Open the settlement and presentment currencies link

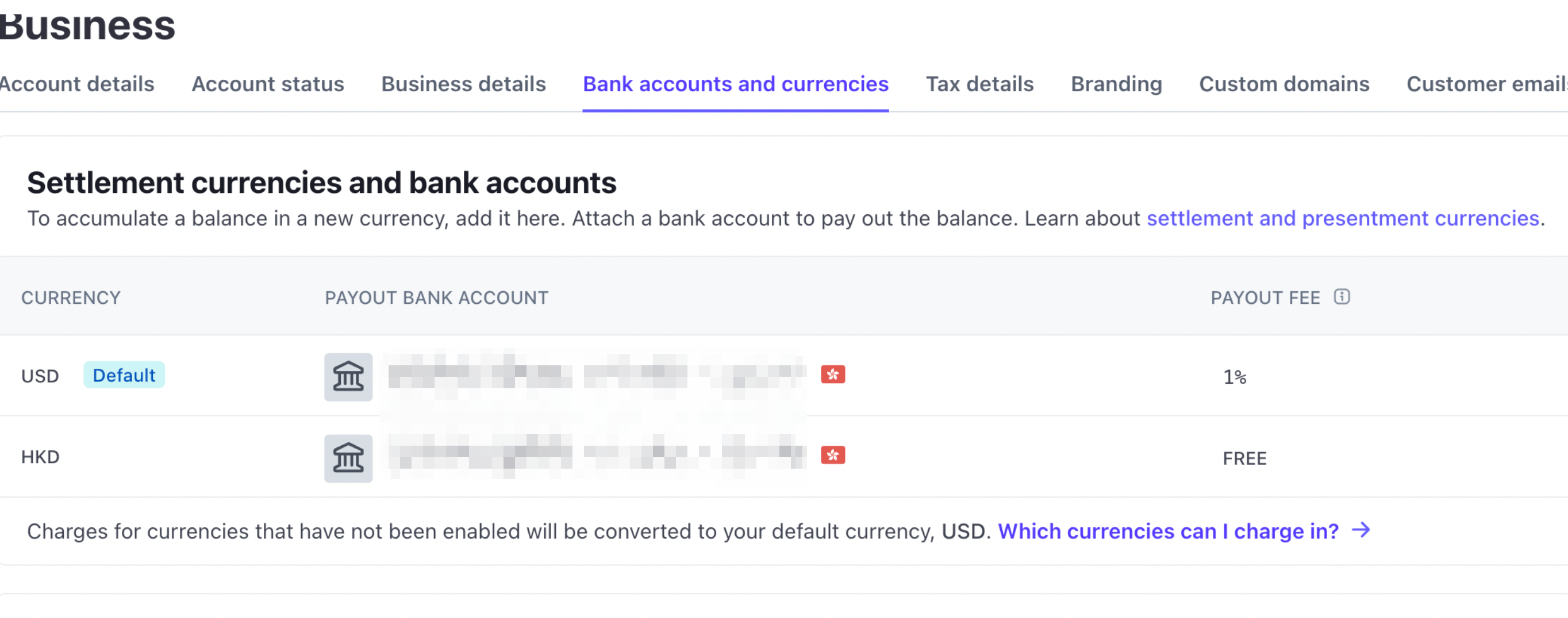[1343, 218]
